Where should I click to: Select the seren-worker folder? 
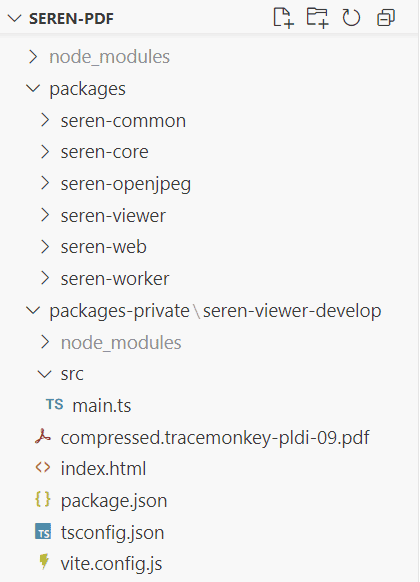pyautogui.click(x=115, y=279)
